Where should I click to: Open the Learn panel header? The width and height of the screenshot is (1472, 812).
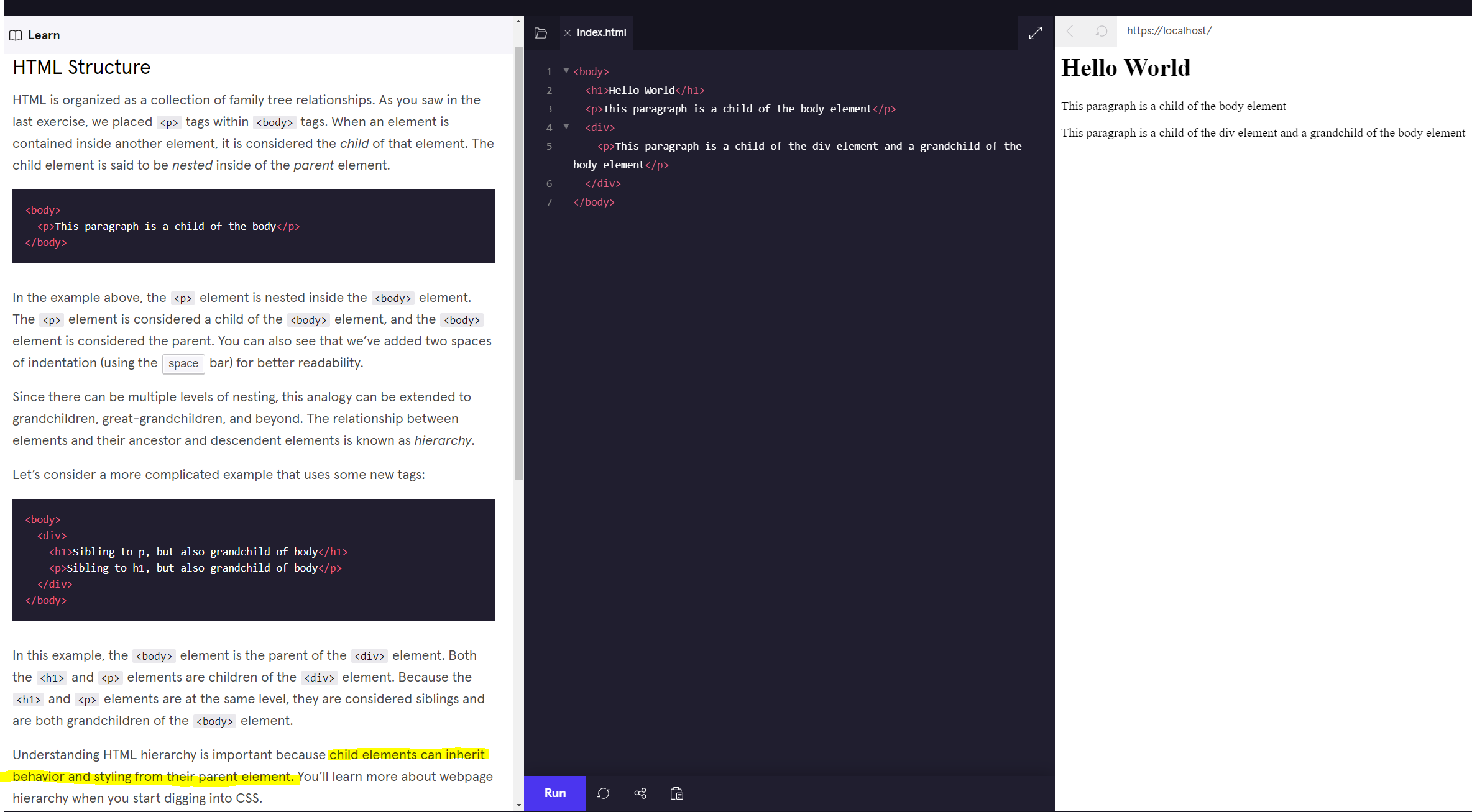pyautogui.click(x=44, y=35)
